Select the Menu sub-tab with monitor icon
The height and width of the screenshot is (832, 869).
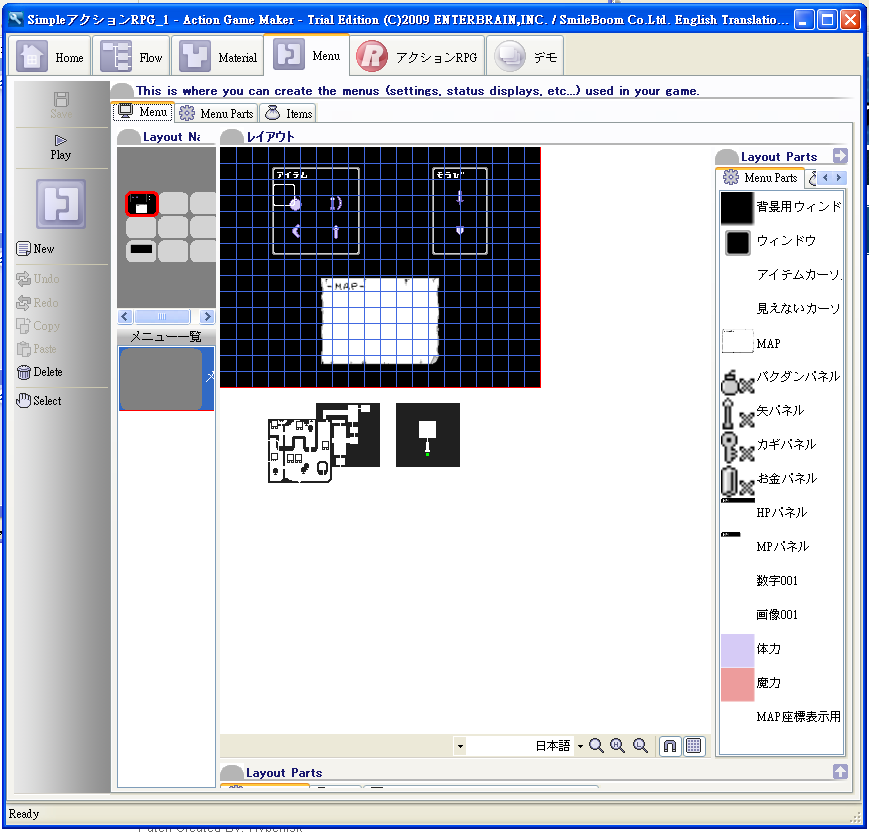click(x=143, y=112)
